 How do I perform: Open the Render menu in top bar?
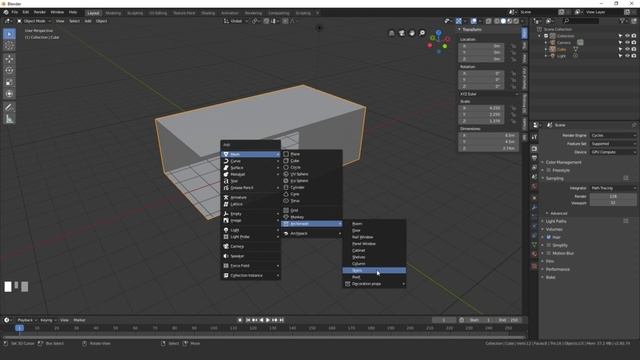coord(40,12)
